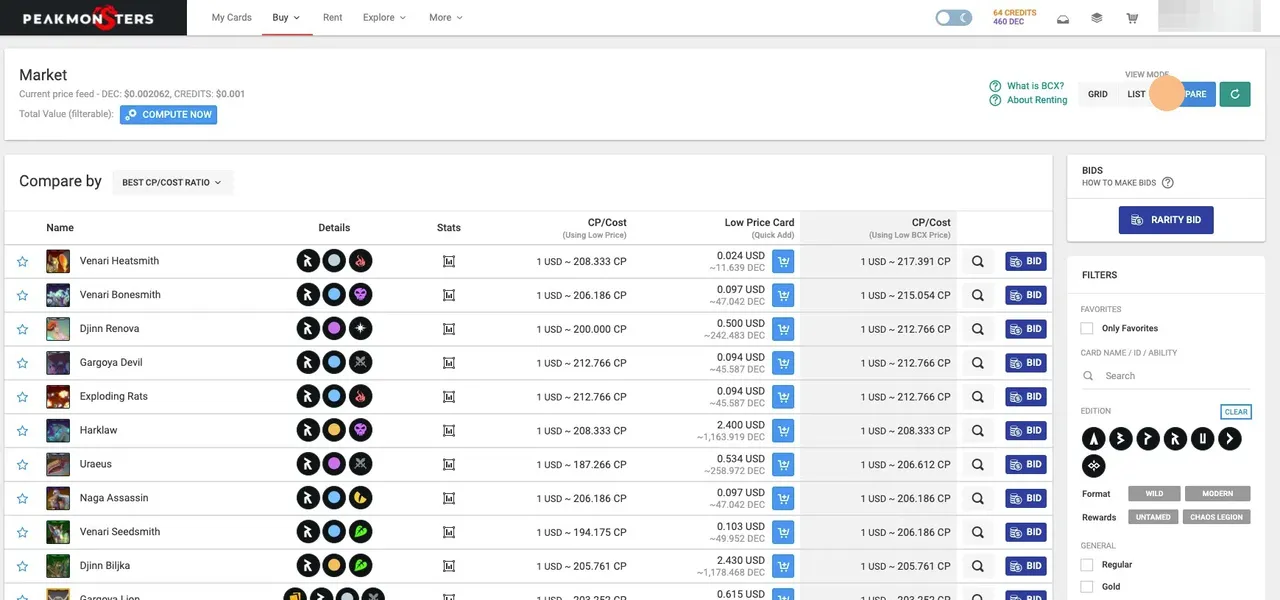This screenshot has height=600, width=1280.
Task: Click the Compute Now button
Action: (x=168, y=115)
